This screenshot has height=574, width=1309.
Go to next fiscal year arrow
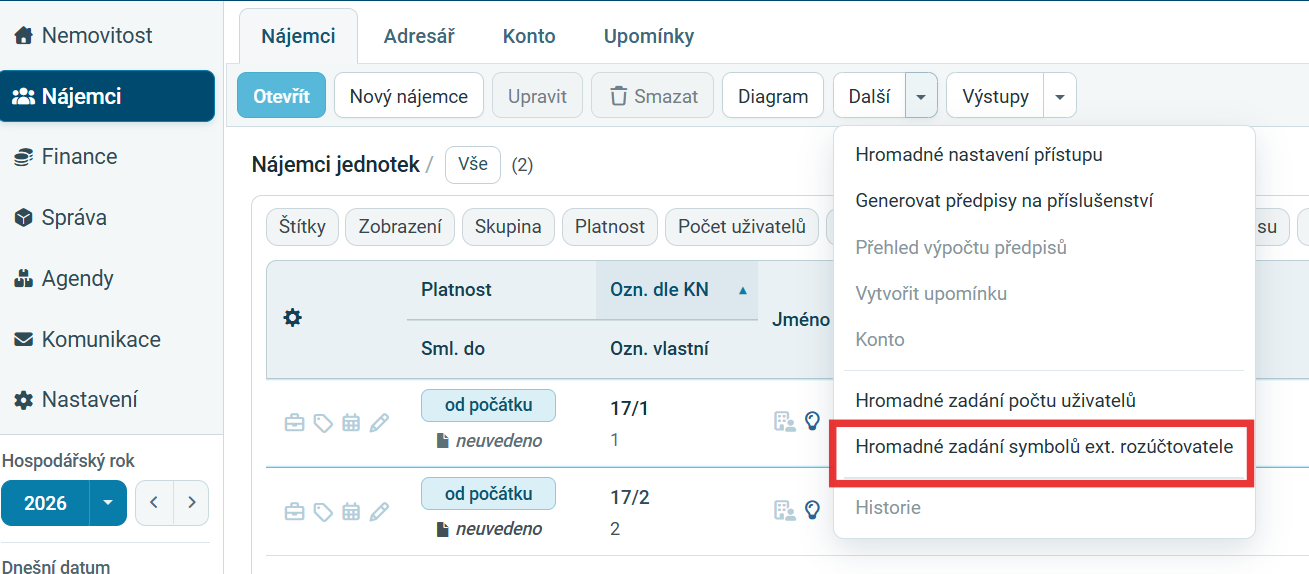click(x=191, y=503)
